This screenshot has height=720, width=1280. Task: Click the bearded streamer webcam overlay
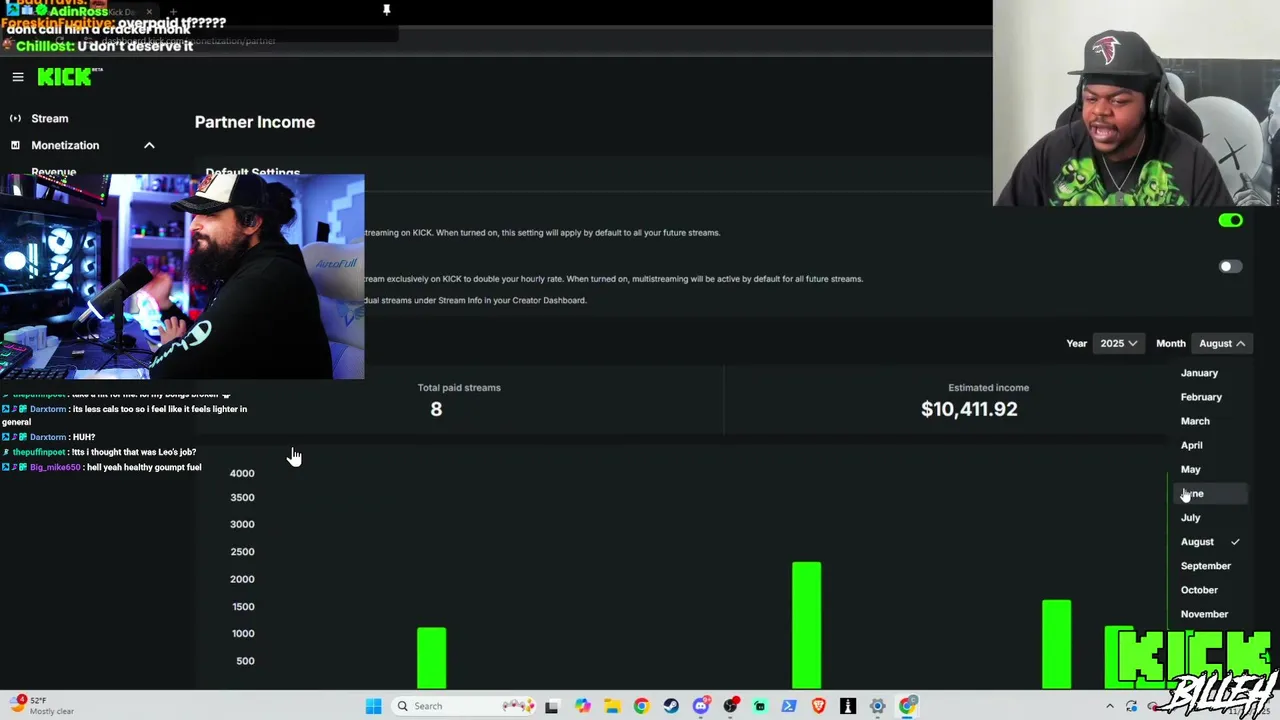[x=182, y=277]
